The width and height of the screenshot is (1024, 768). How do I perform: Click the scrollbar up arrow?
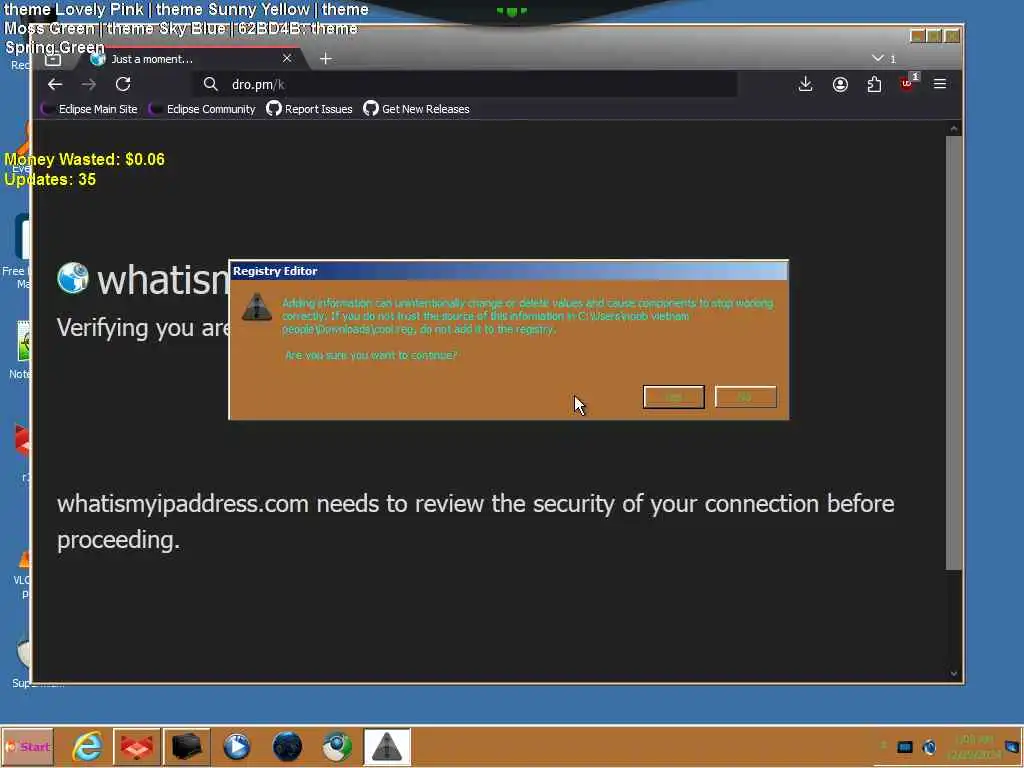(953, 129)
